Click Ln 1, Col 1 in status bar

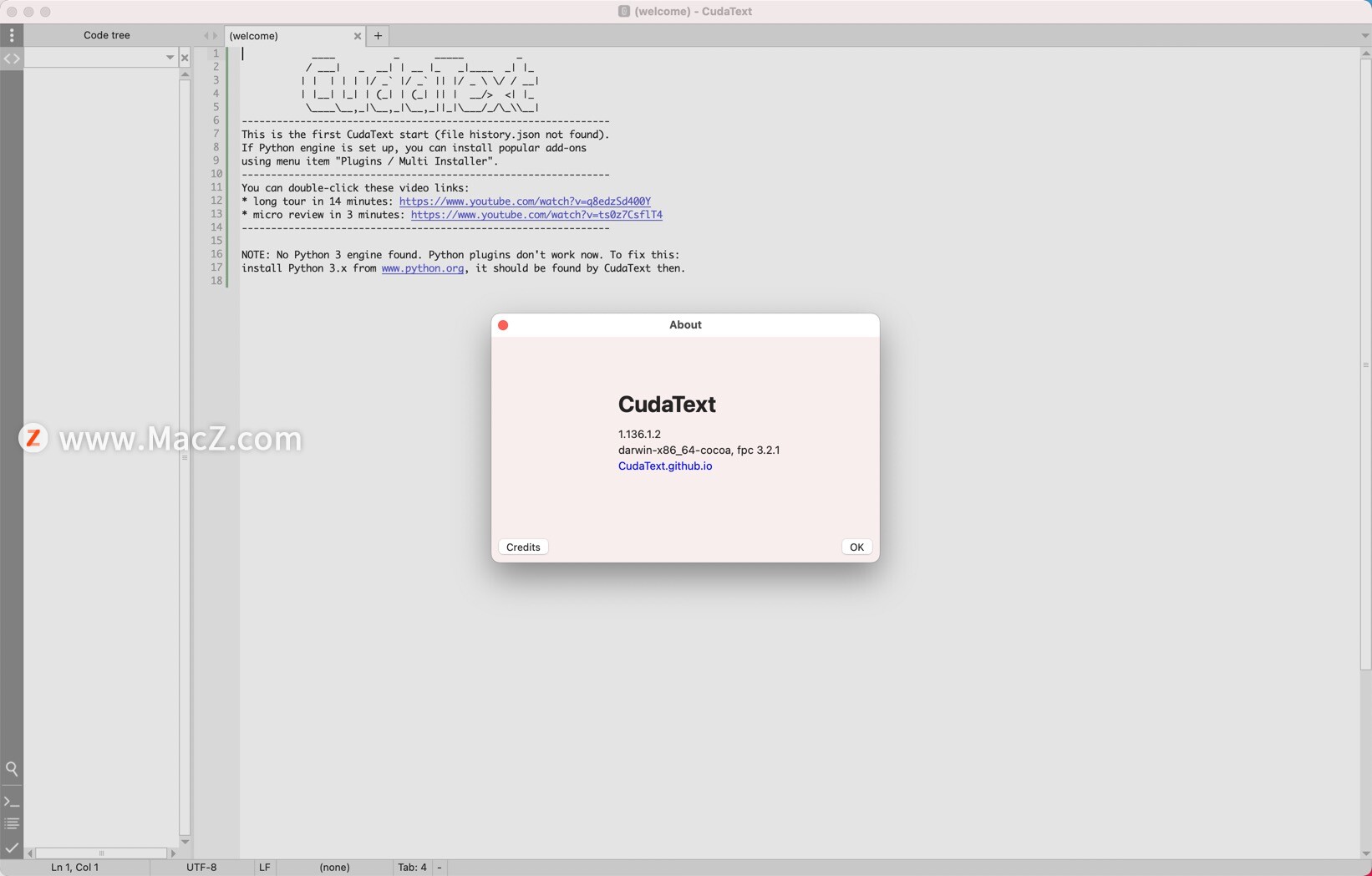point(75,868)
